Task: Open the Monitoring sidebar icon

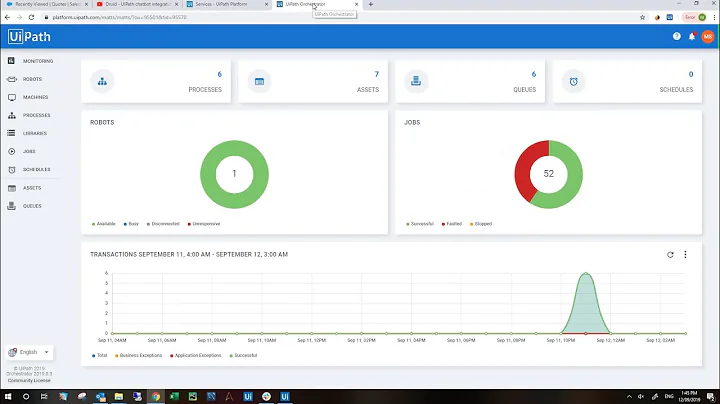Action: click(11, 61)
